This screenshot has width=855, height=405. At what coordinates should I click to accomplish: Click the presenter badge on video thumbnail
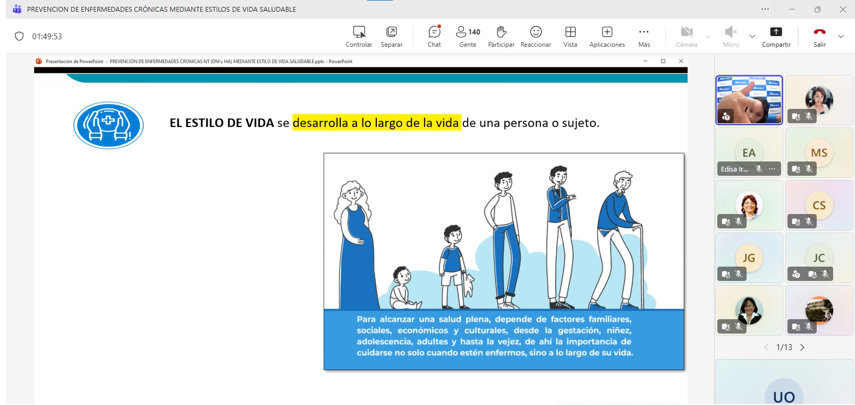tap(726, 116)
